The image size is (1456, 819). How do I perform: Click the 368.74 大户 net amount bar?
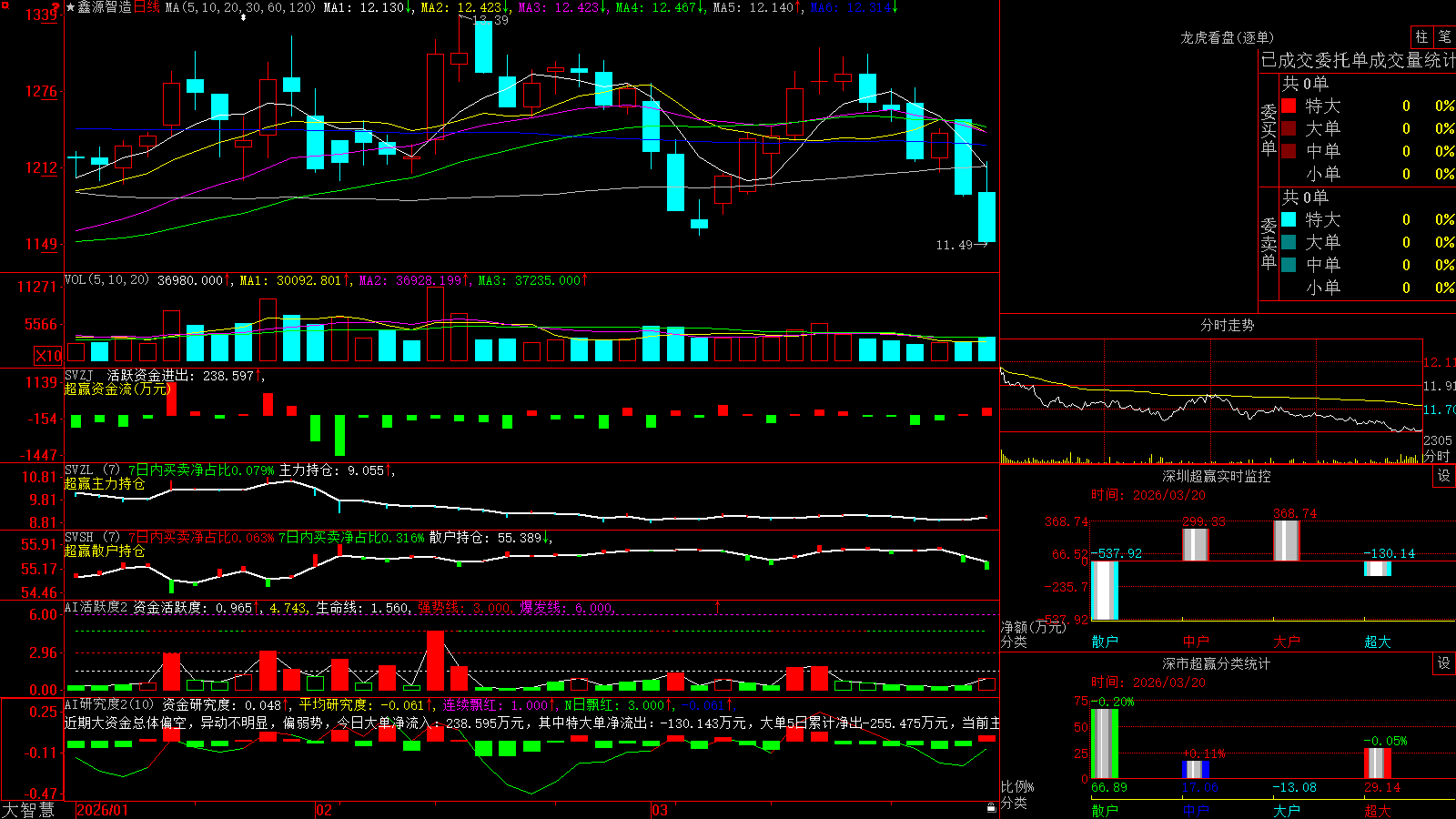pyautogui.click(x=1287, y=541)
